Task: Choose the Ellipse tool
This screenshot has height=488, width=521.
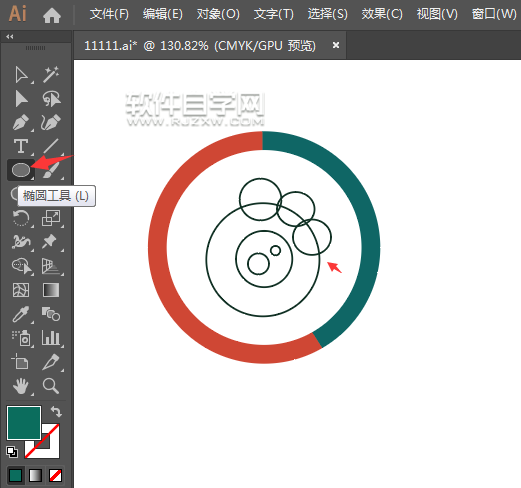Action: click(x=21, y=170)
